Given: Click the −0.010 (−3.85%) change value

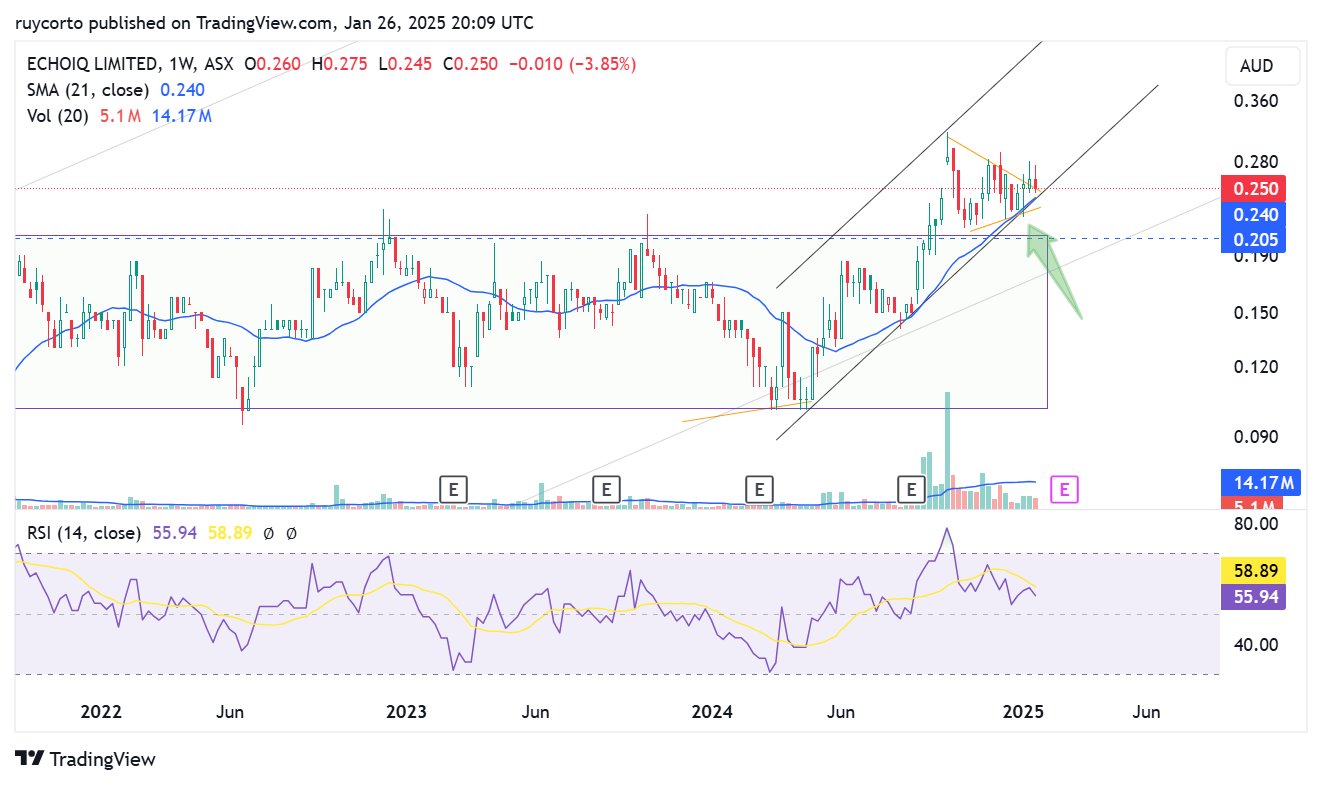Looking at the screenshot, I should click(x=572, y=64).
